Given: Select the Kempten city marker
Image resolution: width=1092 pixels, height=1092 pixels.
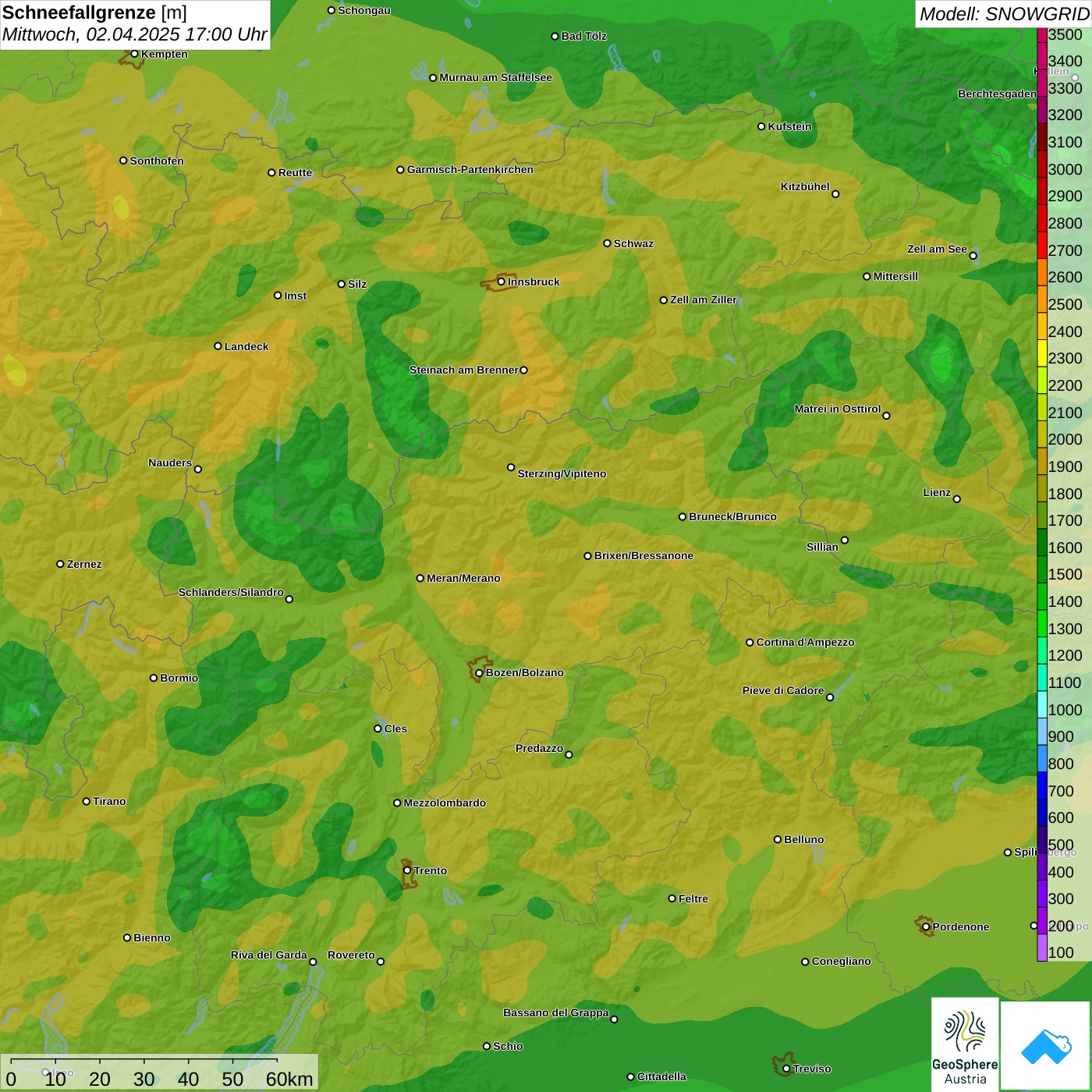Looking at the screenshot, I should 134,54.
